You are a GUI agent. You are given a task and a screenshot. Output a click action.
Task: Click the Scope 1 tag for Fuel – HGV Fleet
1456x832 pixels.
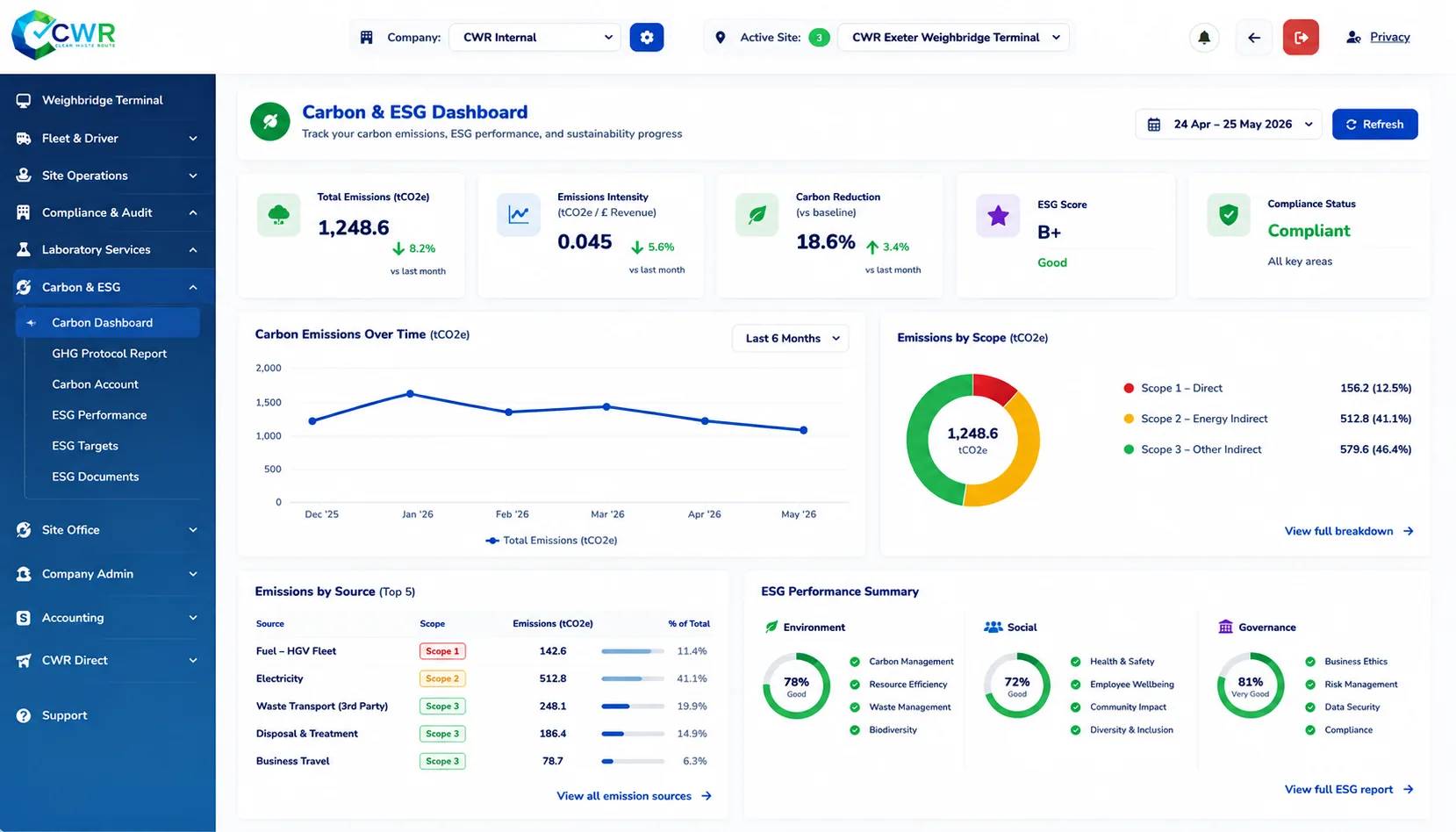(442, 651)
